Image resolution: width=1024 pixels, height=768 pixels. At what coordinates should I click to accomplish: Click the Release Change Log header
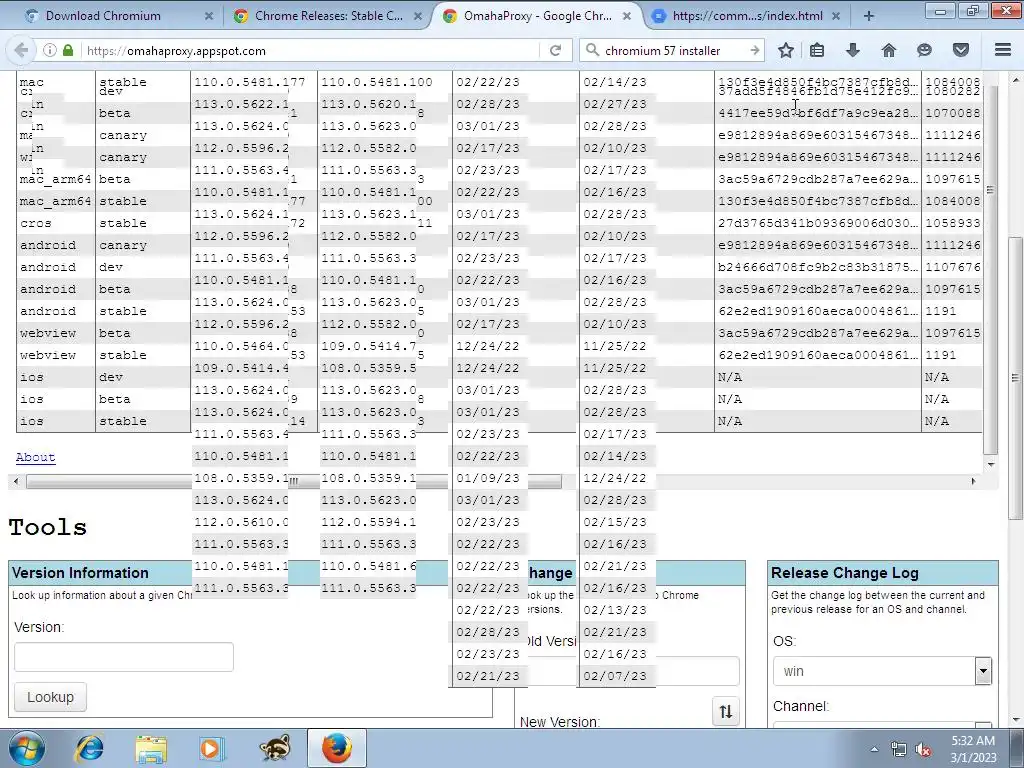click(883, 573)
